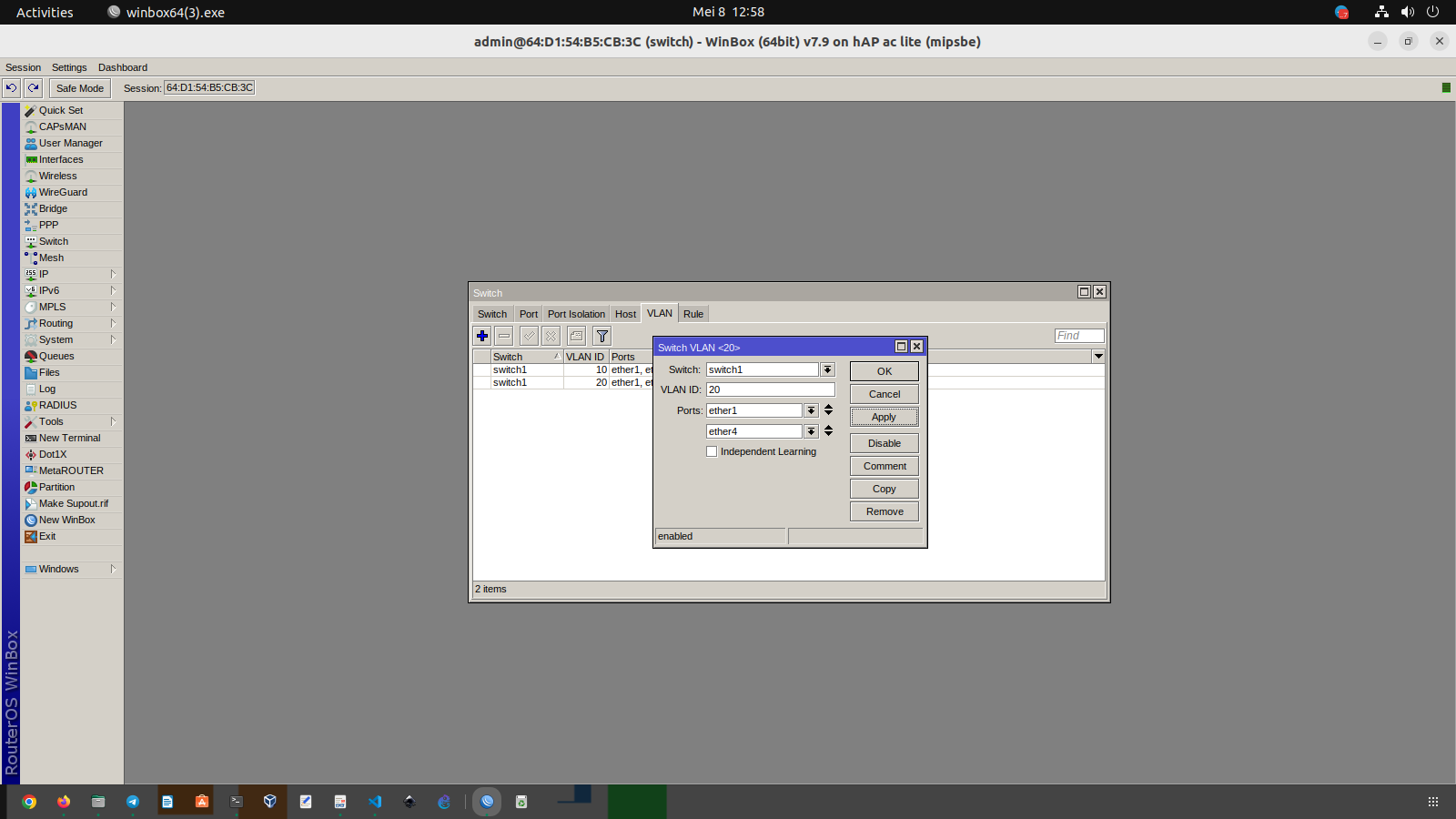Open the ether4 port dropdown
This screenshot has height=819, width=1456.
click(x=811, y=431)
